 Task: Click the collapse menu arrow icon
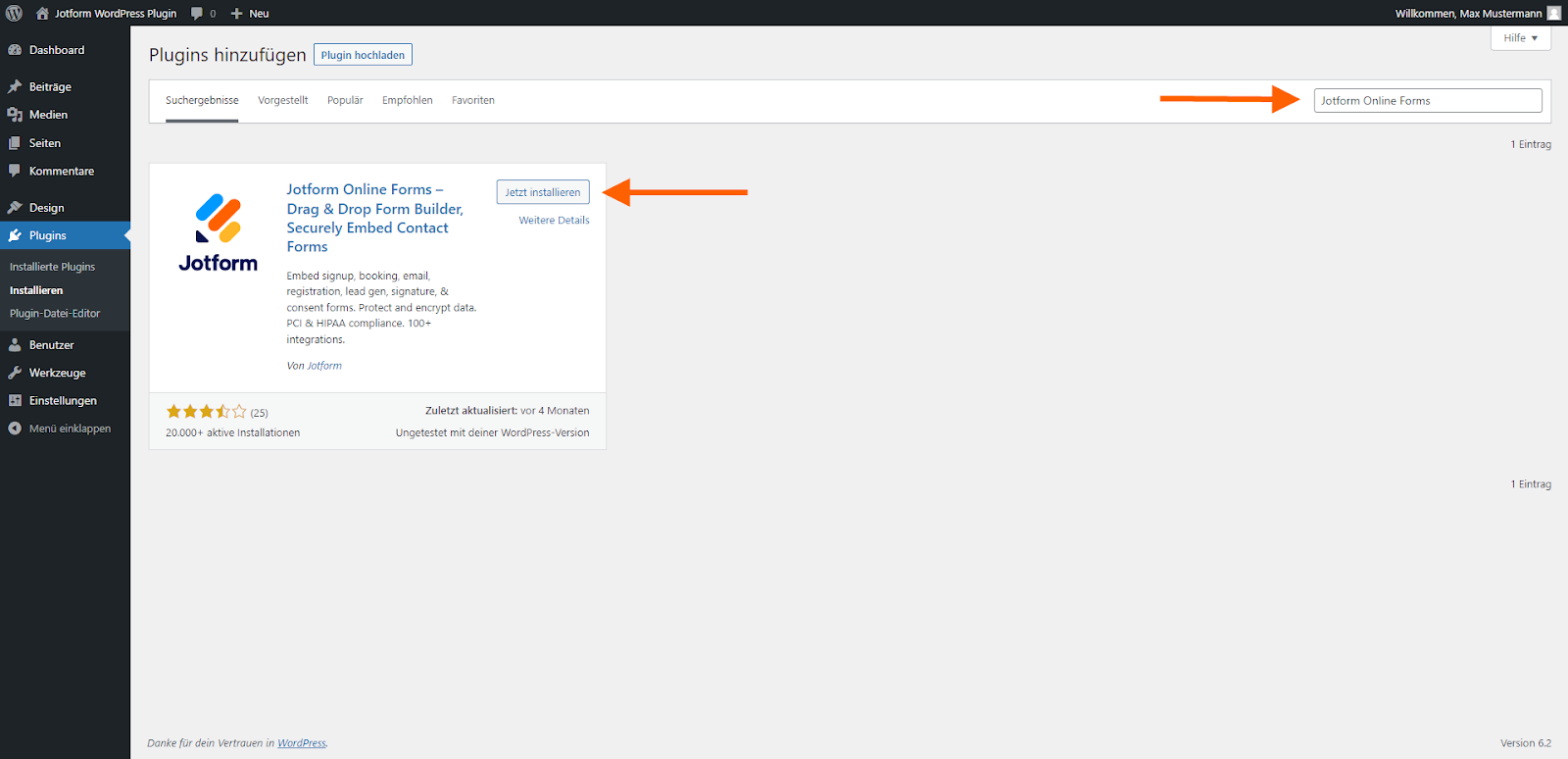pyautogui.click(x=15, y=429)
